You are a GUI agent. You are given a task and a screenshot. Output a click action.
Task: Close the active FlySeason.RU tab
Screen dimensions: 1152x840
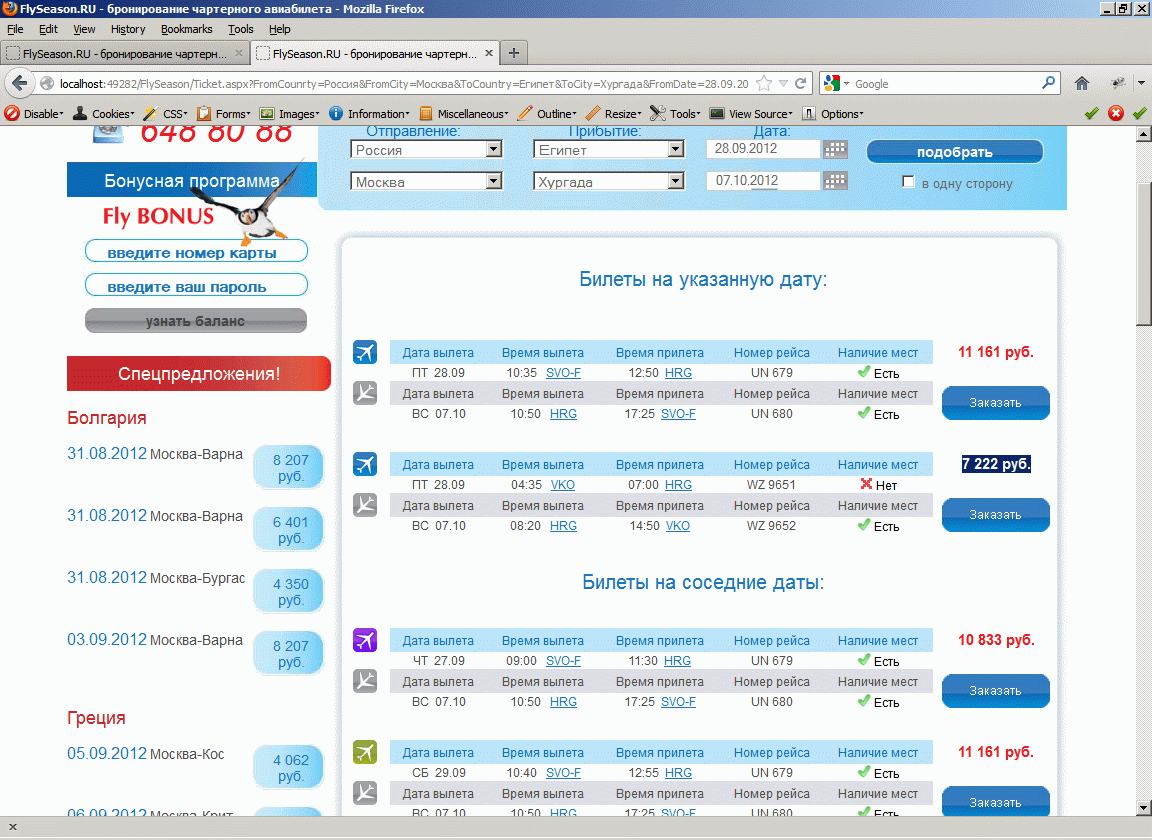coord(489,54)
